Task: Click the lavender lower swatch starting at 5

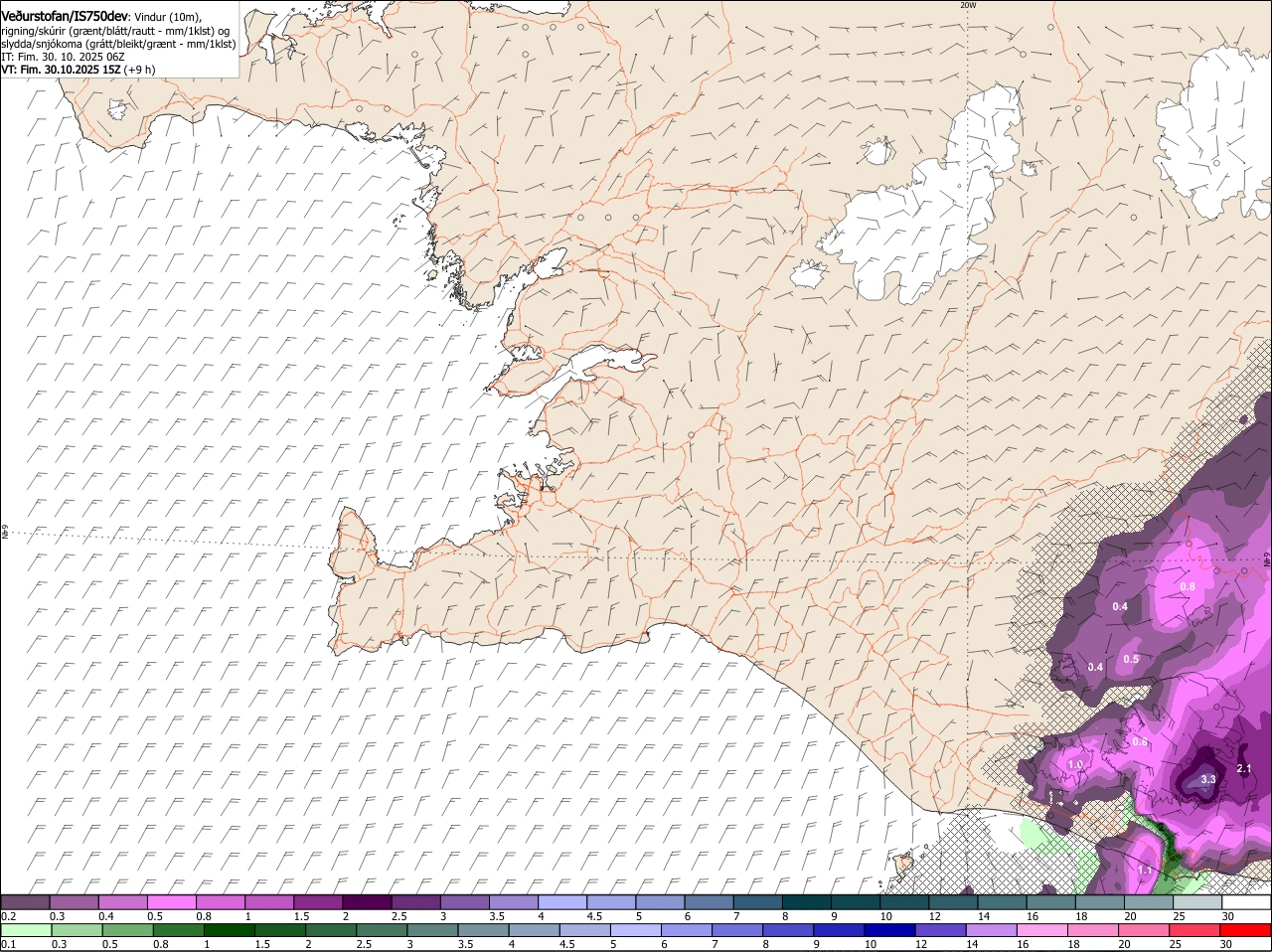Action: coord(636,930)
